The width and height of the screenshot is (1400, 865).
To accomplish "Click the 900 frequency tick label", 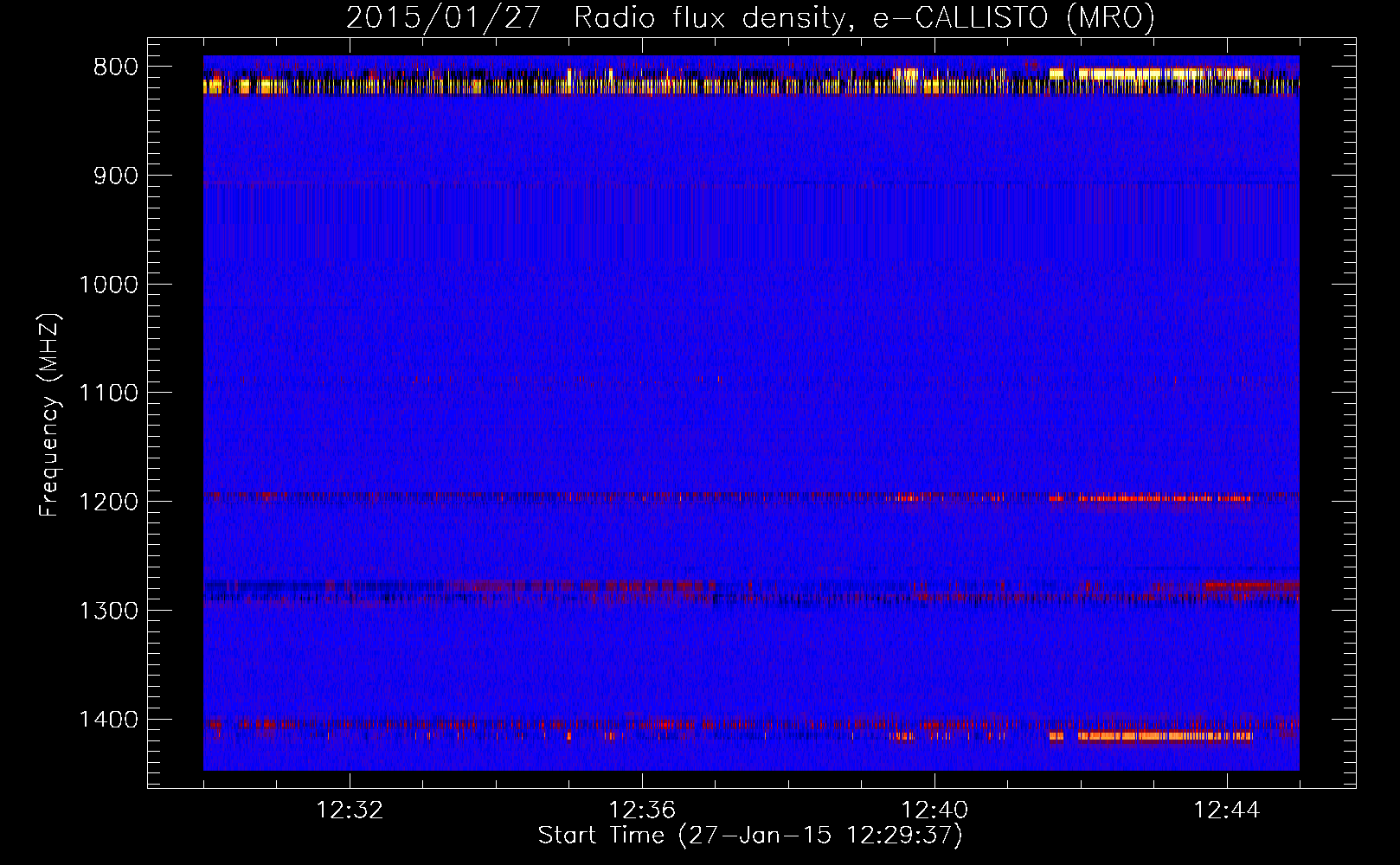I will pos(114,176).
